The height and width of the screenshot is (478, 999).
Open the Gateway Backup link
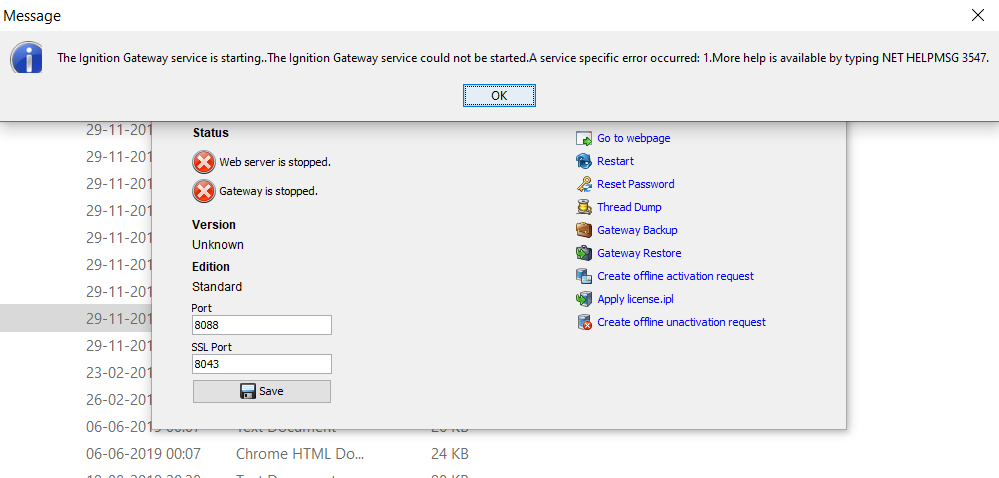pos(637,230)
